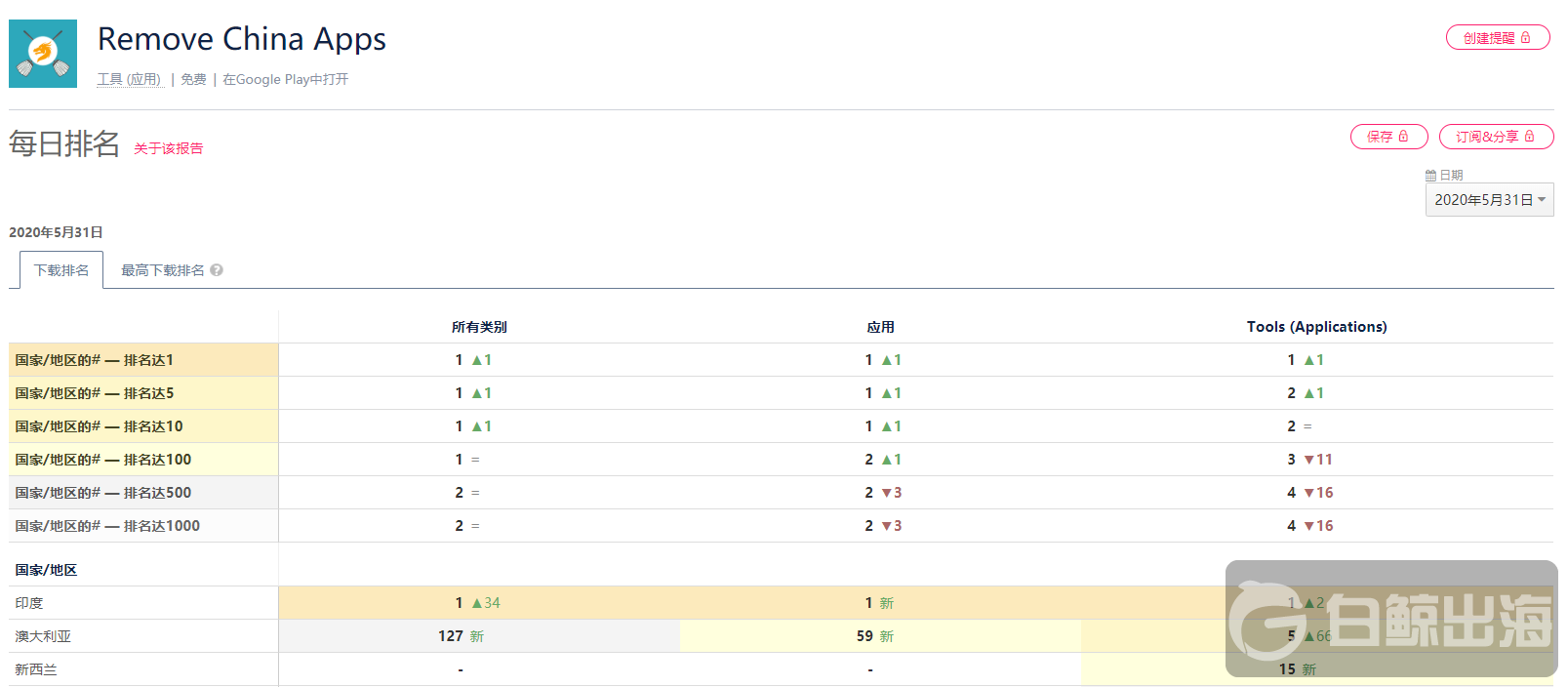1568x687 pixels.
Task: Click the lock icon on 创建提醒 button
Action: click(1526, 38)
